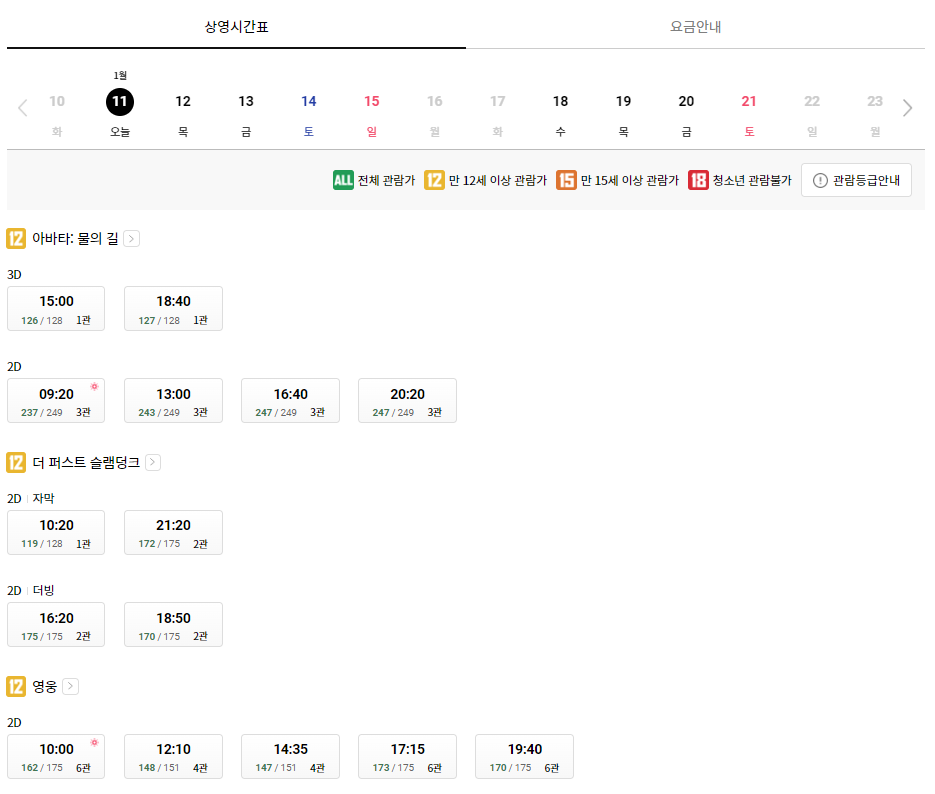
Task: Open the 더 퍼스트 슬램덩크 detail arrow
Action: pyautogui.click(x=155, y=462)
